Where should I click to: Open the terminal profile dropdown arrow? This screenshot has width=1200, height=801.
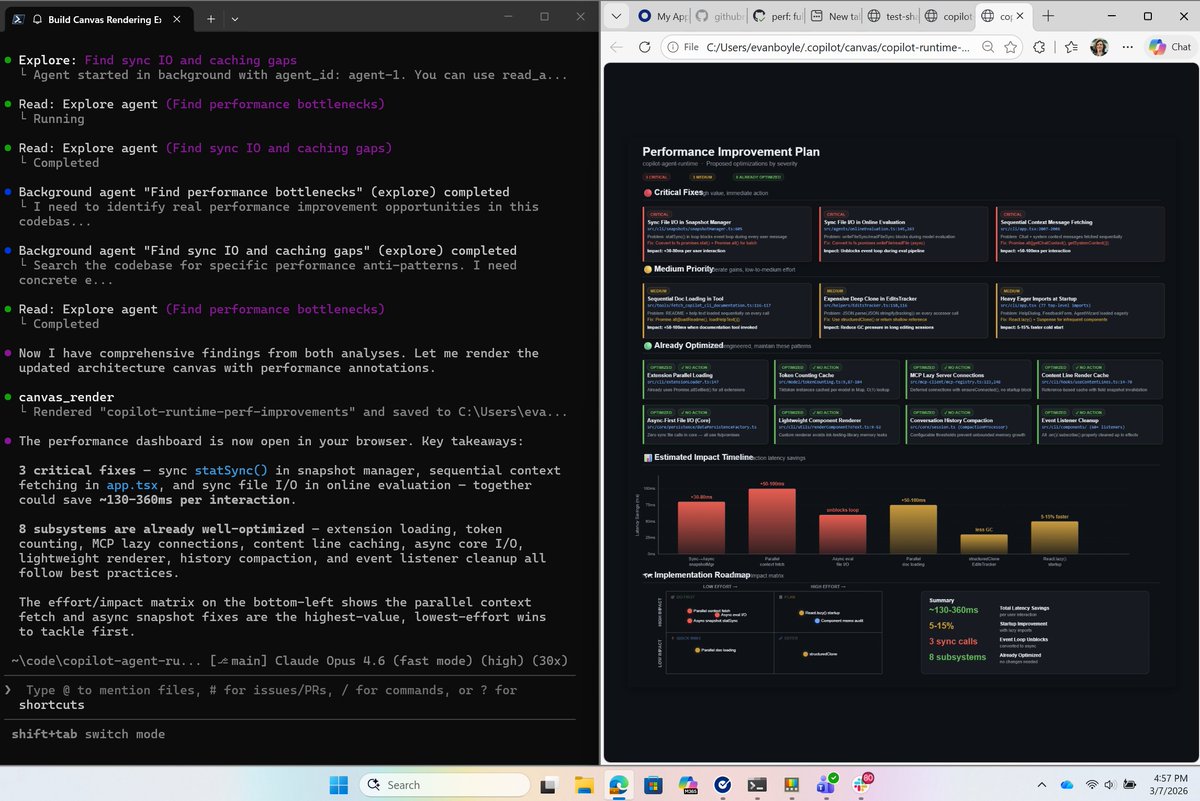[x=235, y=19]
